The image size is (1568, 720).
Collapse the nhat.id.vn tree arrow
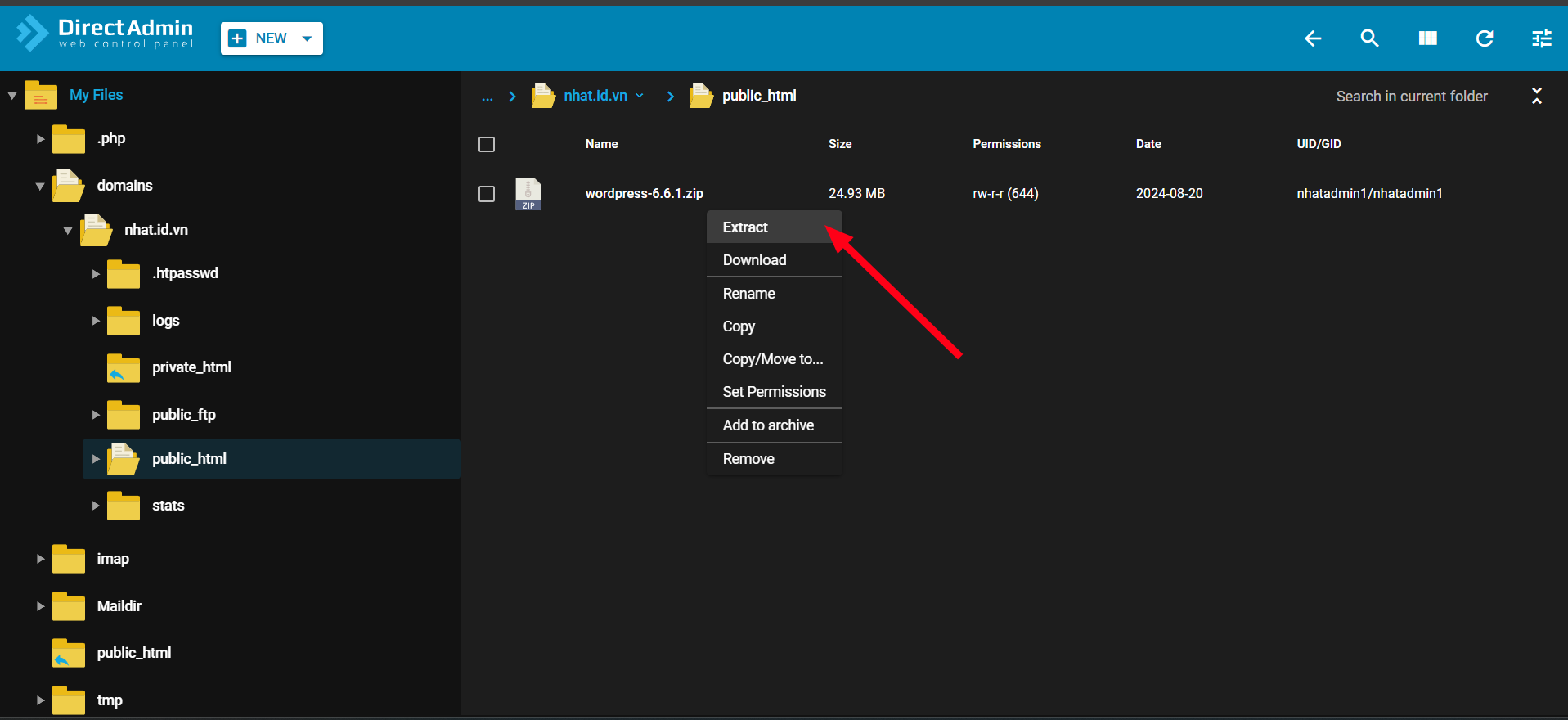coord(68,231)
